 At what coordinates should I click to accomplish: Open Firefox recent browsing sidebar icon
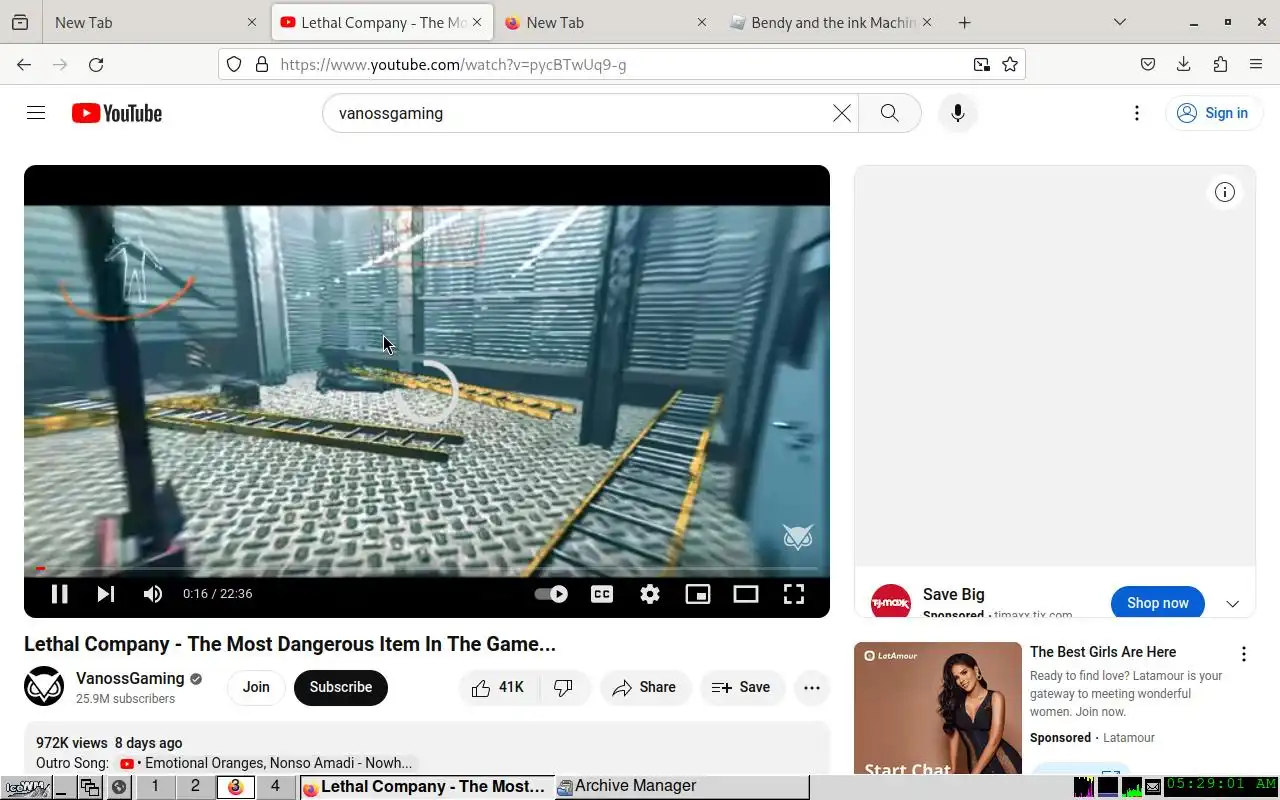point(20,22)
